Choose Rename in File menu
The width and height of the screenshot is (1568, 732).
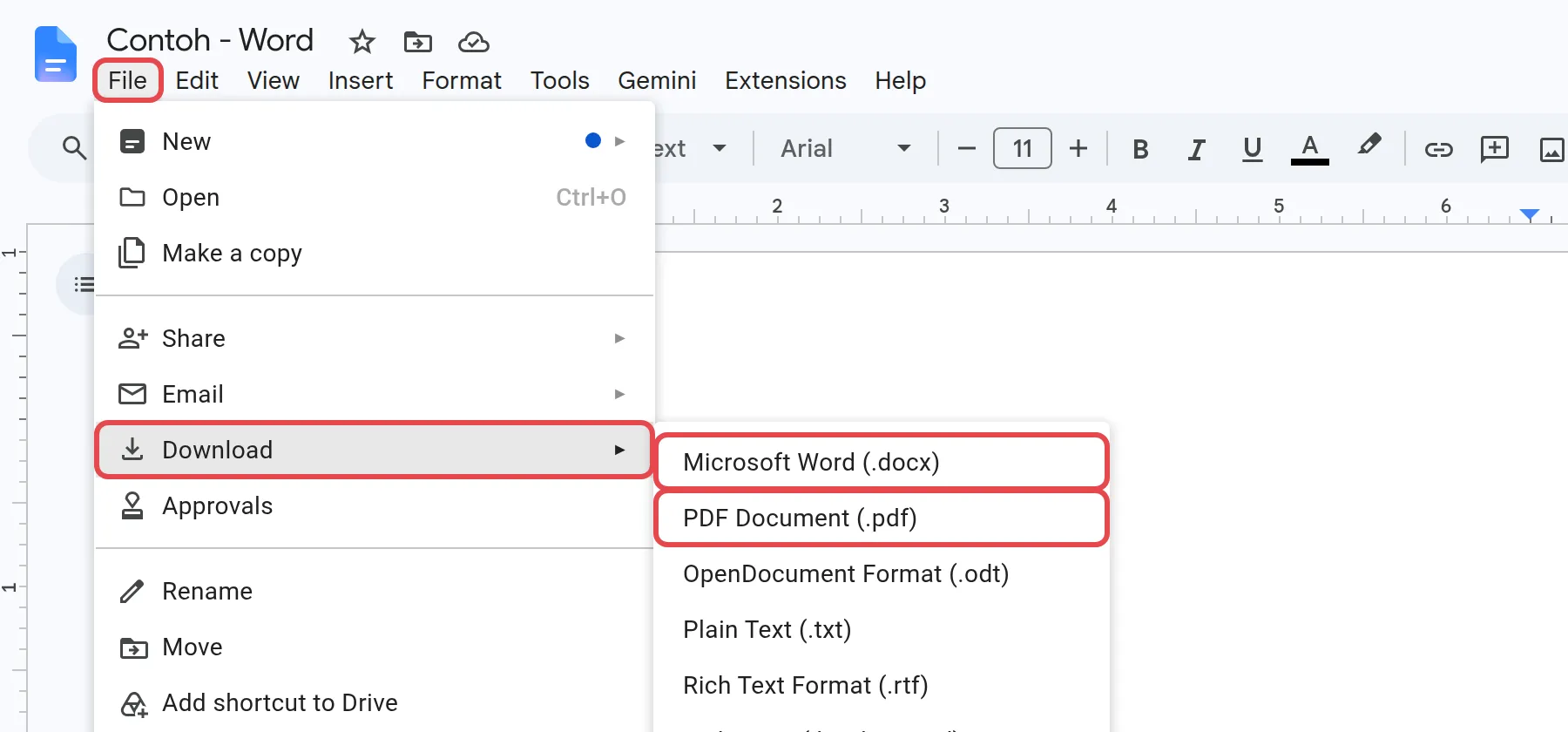point(374,591)
